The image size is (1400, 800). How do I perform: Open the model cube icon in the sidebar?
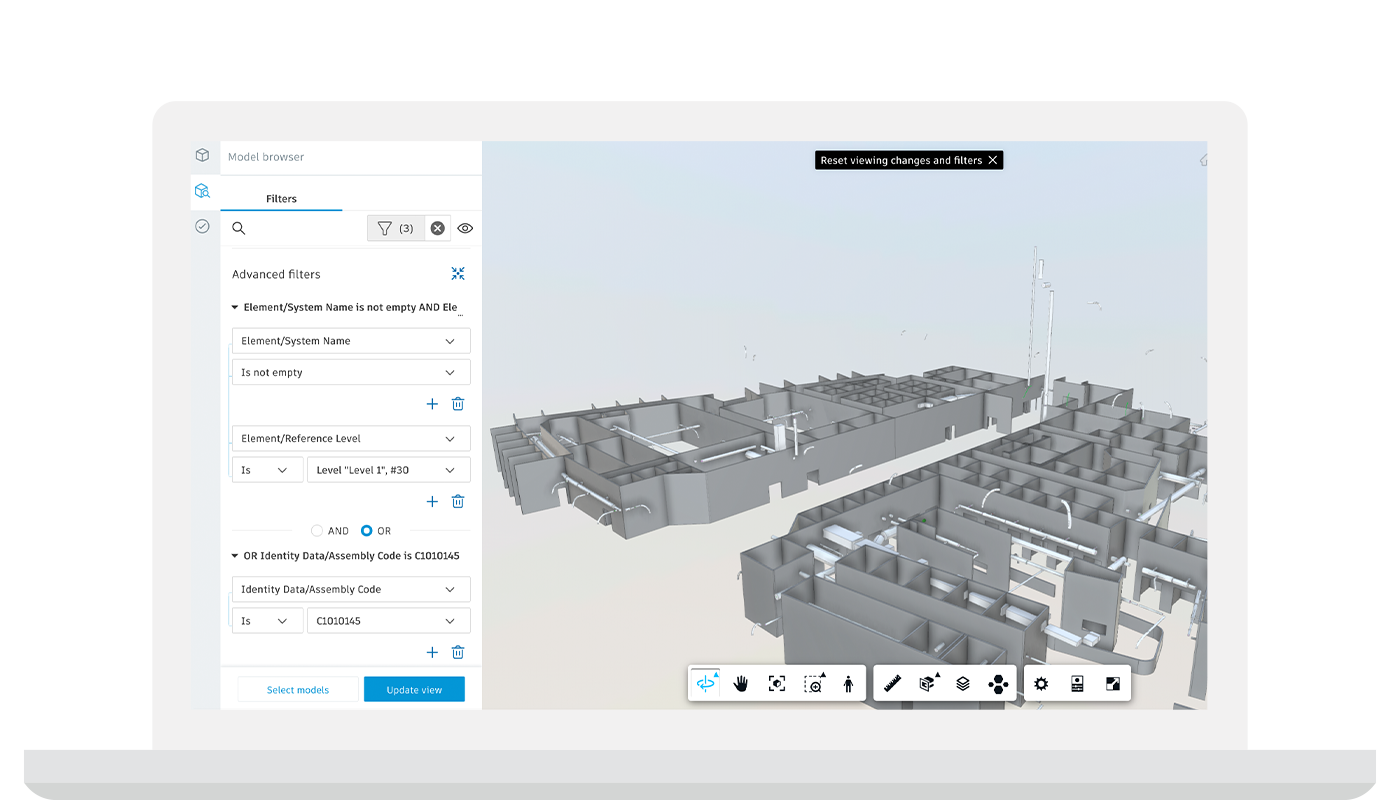202,155
